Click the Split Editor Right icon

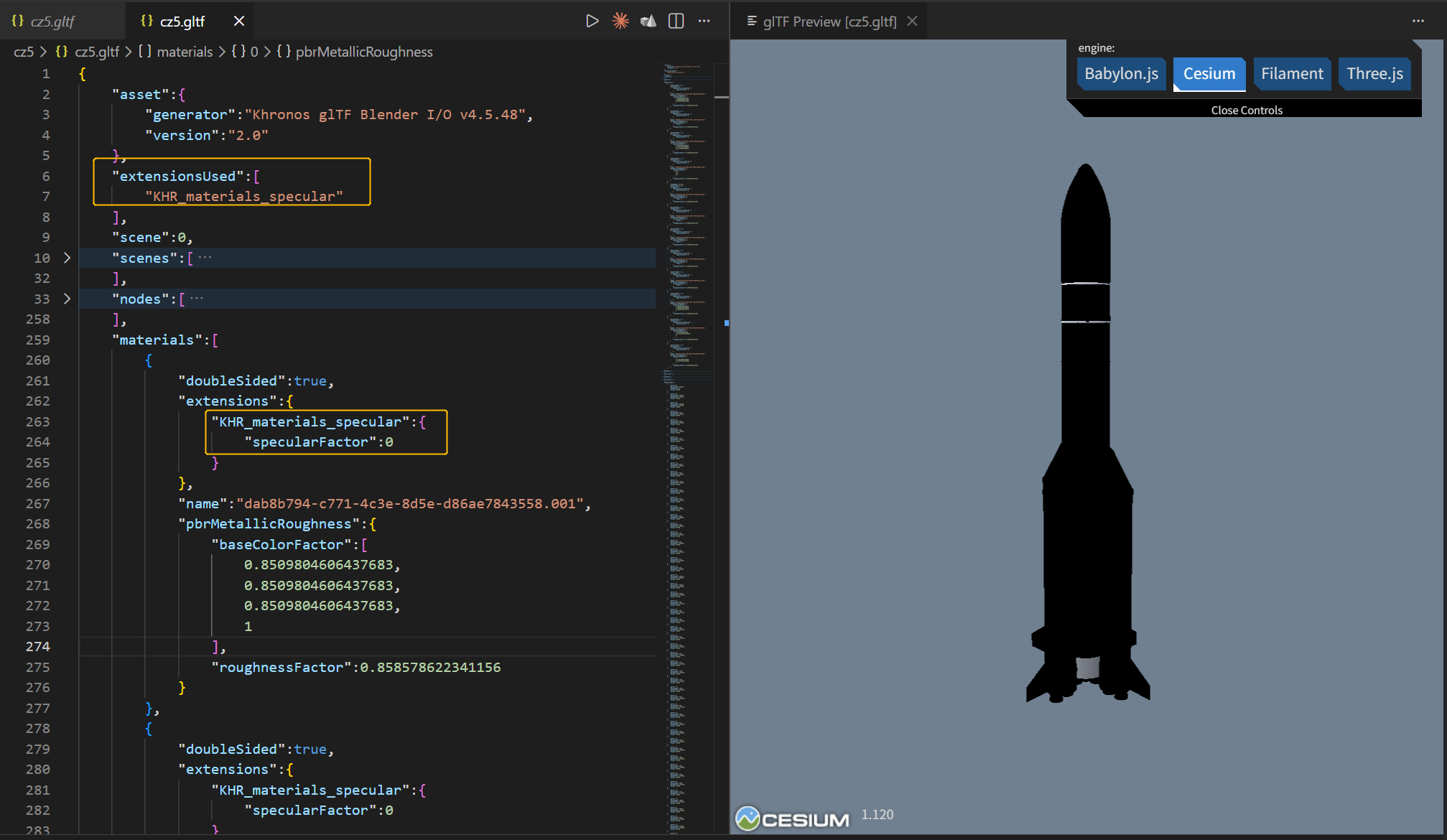click(x=676, y=21)
